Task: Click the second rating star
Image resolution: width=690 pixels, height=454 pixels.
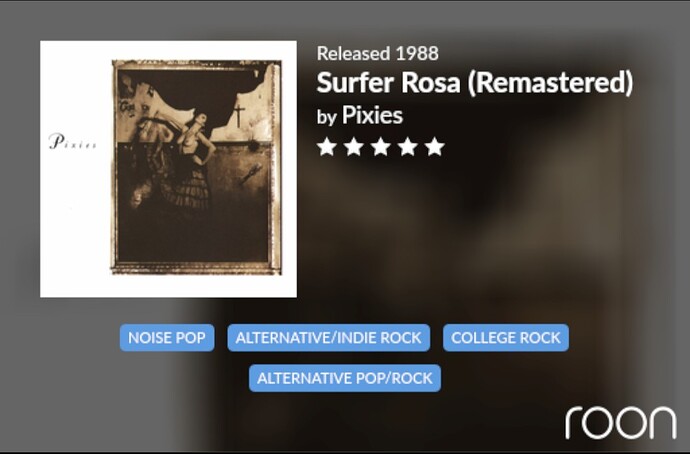Action: 354,146
